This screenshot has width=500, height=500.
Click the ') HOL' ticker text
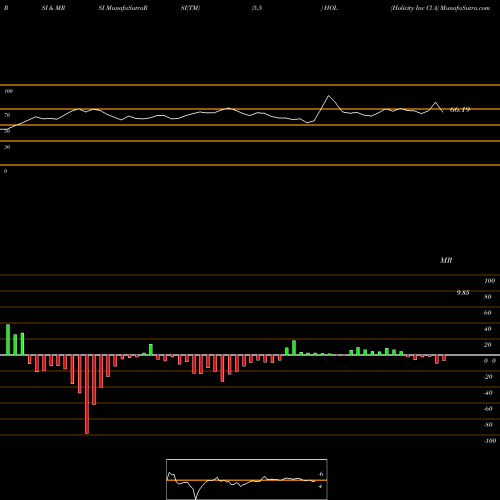(x=329, y=8)
